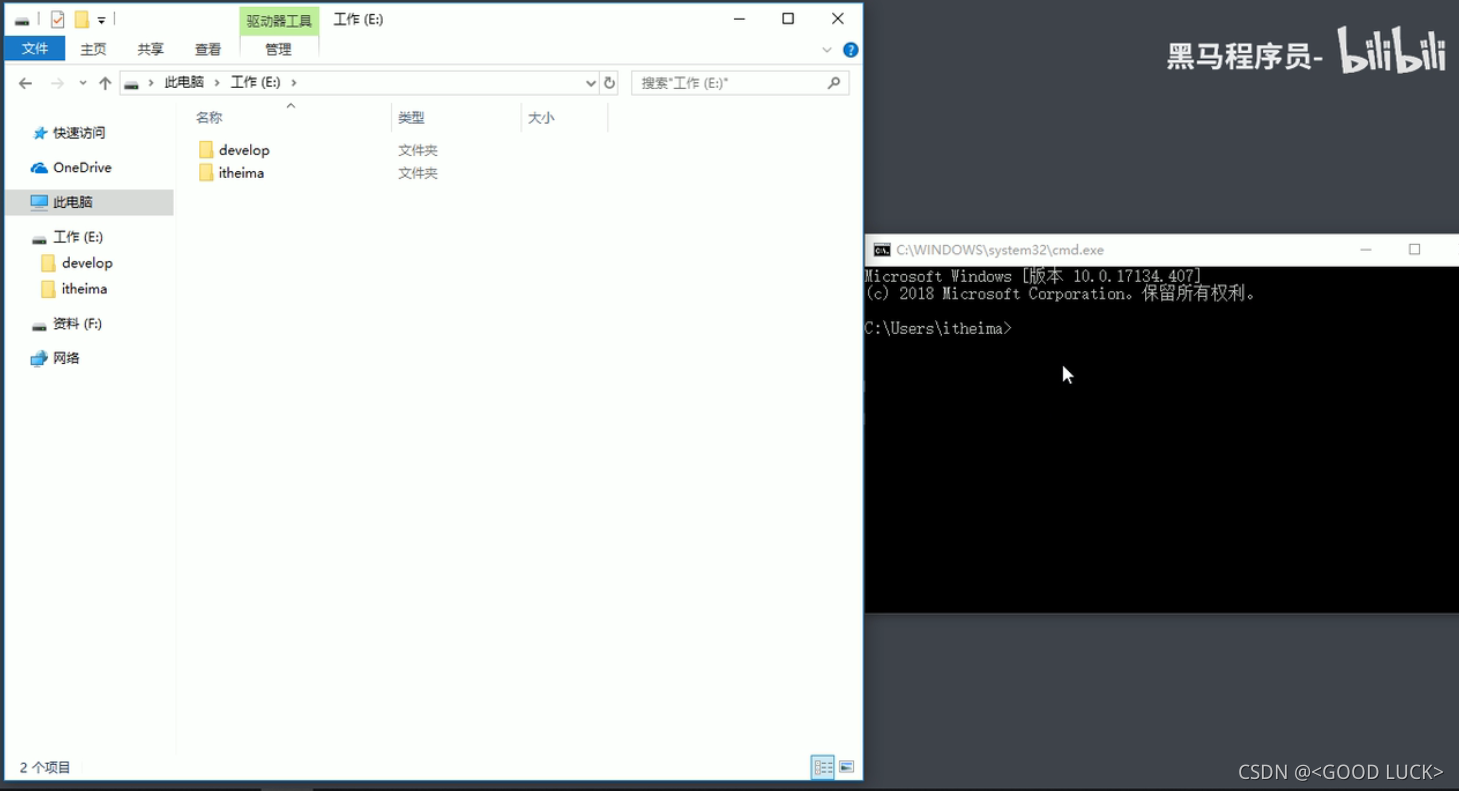Open the recent locations dropdown arrow

pyautogui.click(x=82, y=82)
